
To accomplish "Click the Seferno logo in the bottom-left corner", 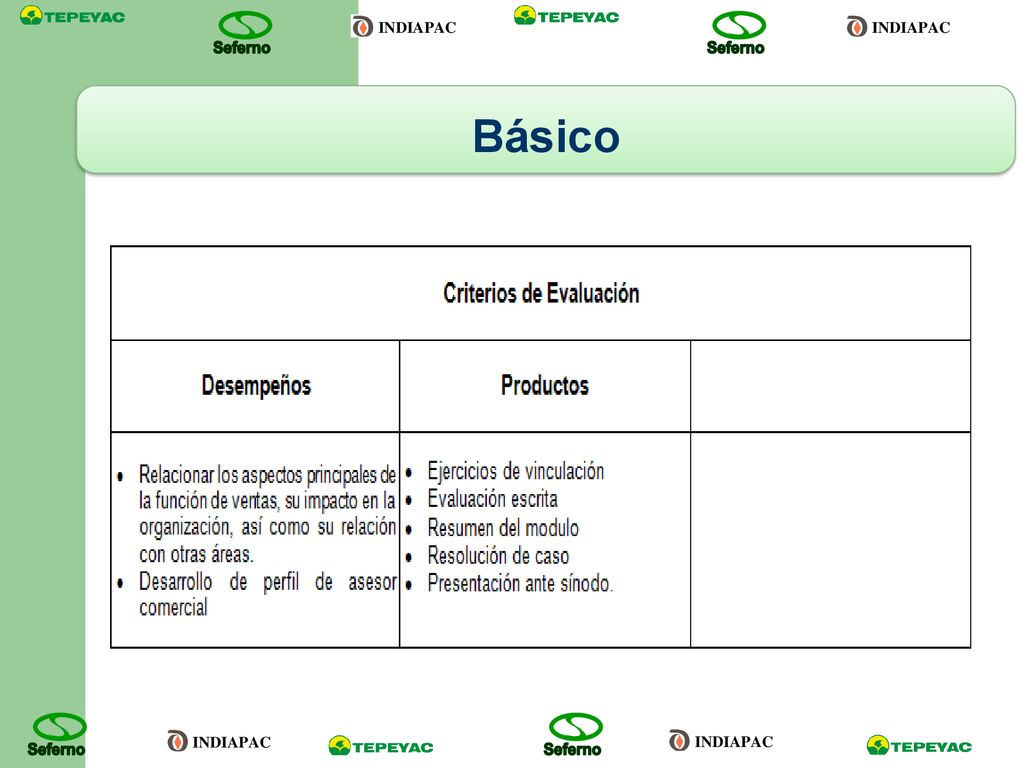I will point(57,735).
